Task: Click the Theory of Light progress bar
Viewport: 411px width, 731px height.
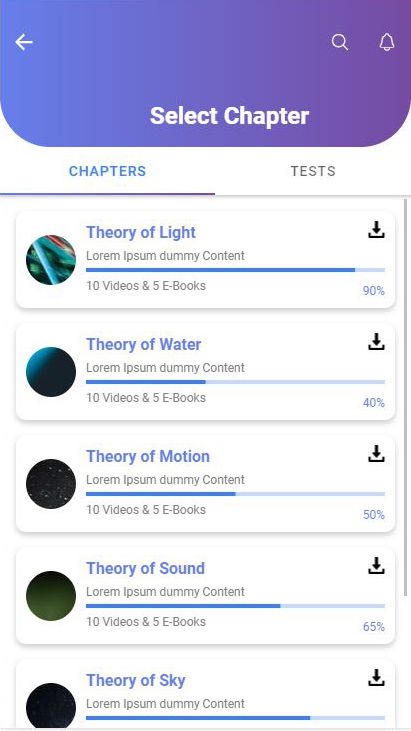Action: point(235,270)
